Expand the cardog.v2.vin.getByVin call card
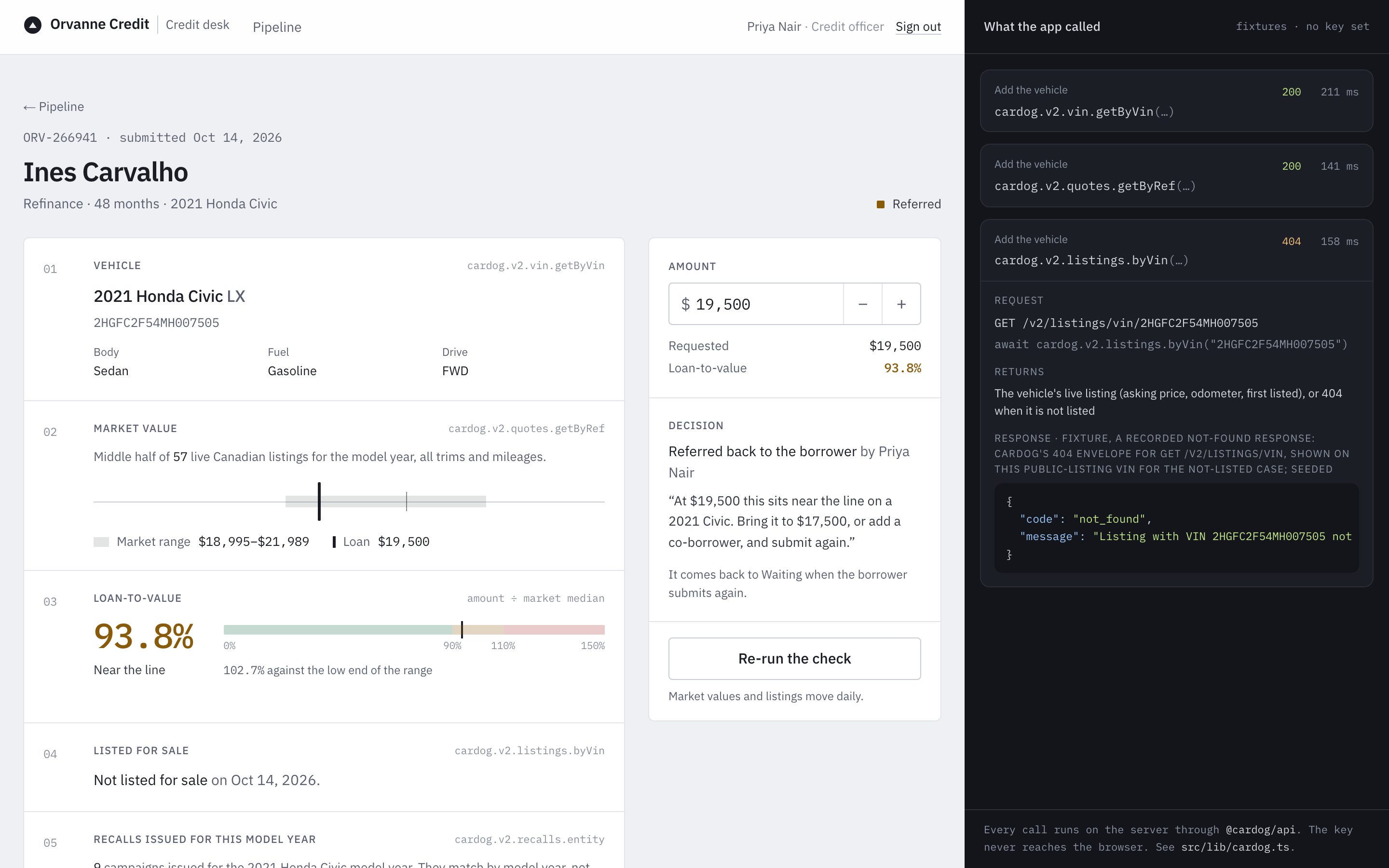1389x868 pixels. tap(1176, 101)
